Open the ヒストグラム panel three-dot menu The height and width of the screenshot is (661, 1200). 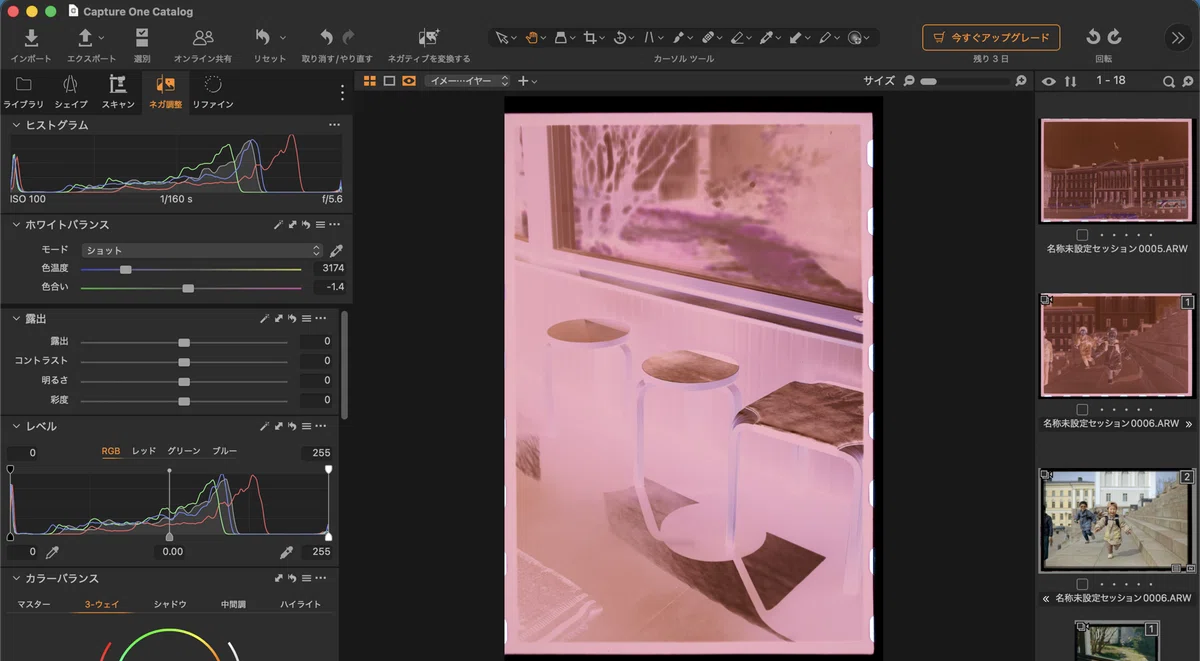click(334, 125)
